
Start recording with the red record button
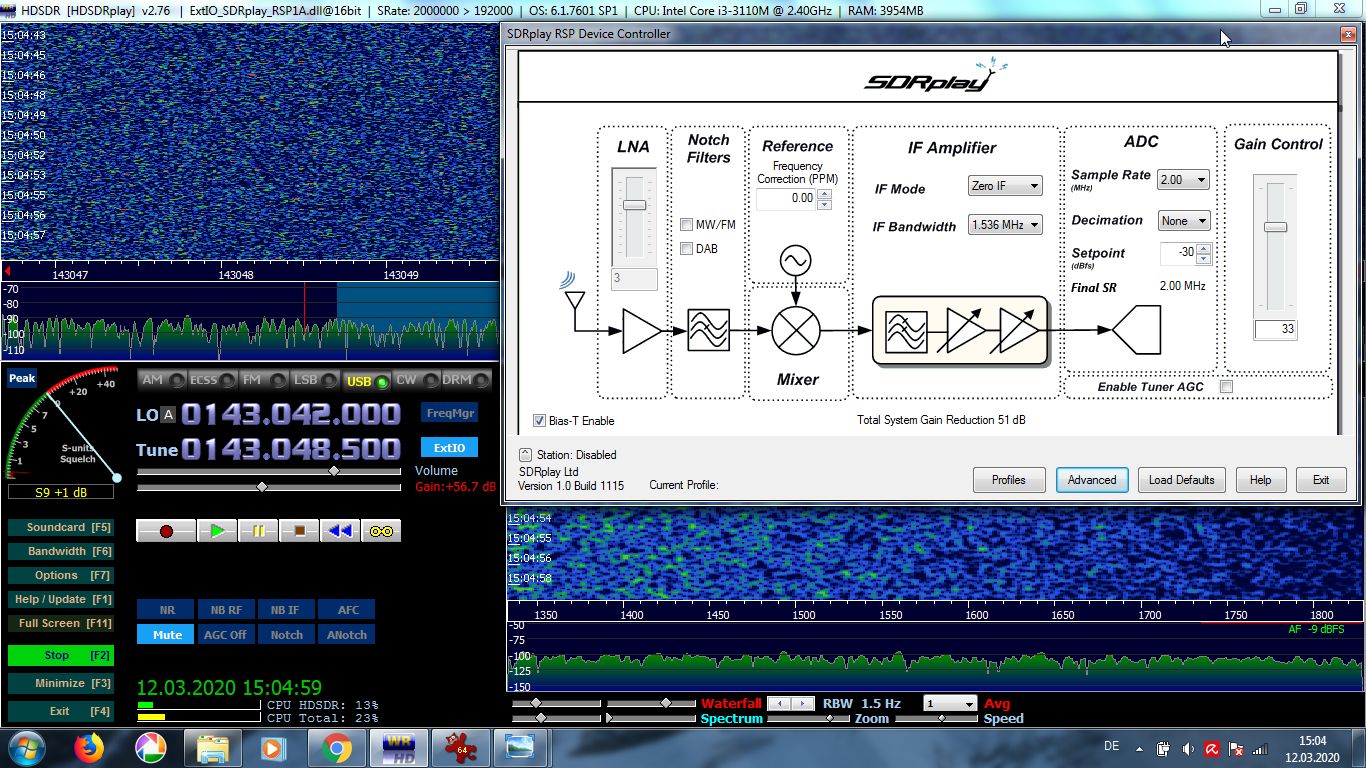[x=166, y=531]
